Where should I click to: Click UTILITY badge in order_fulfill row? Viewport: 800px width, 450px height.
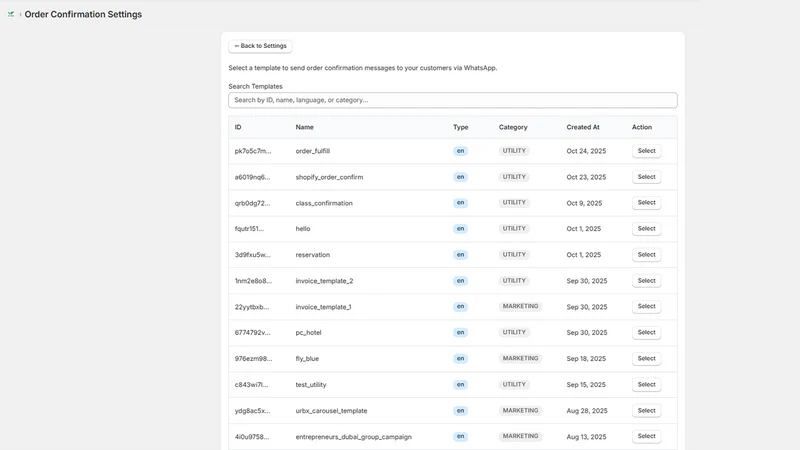coord(514,151)
